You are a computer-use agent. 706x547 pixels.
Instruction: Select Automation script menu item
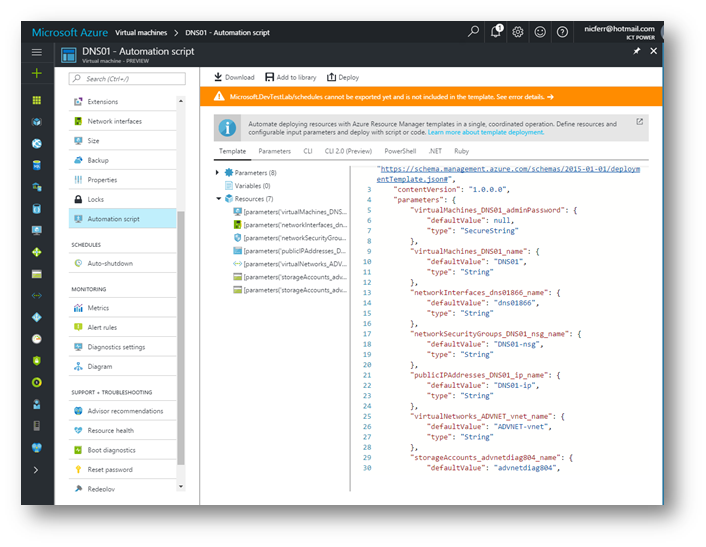122,219
